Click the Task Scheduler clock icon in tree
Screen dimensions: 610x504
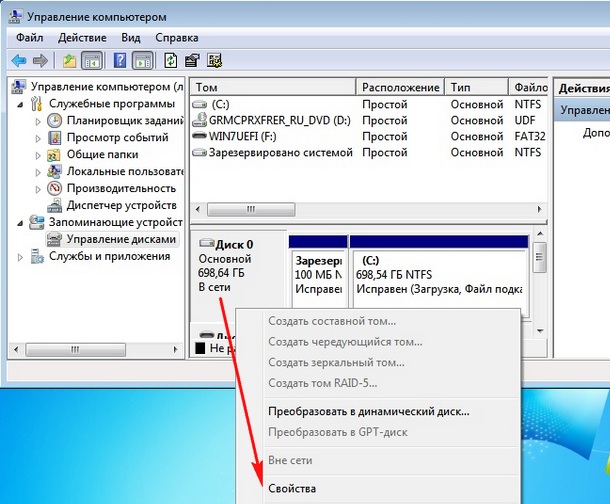(54, 121)
